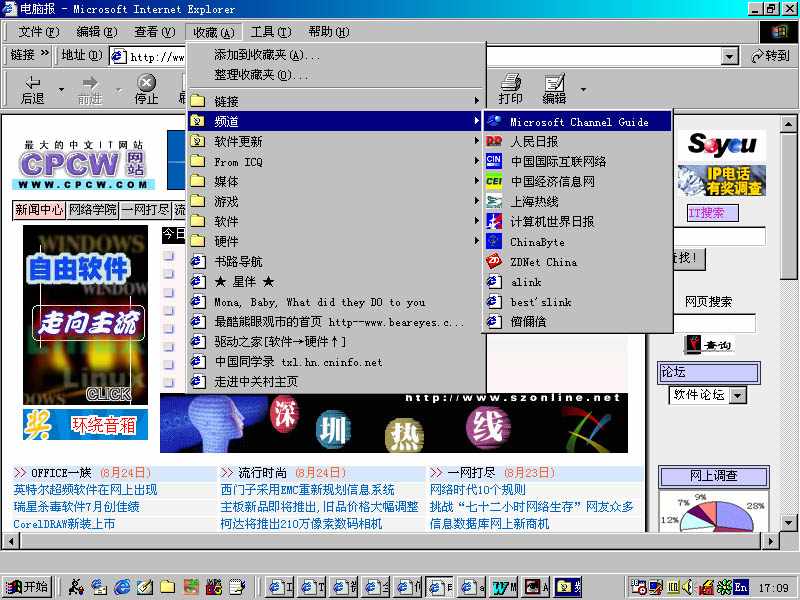Click the ★ 星伴 ★ favorite icon
Image resolution: width=800 pixels, height=600 pixels.
point(197,282)
